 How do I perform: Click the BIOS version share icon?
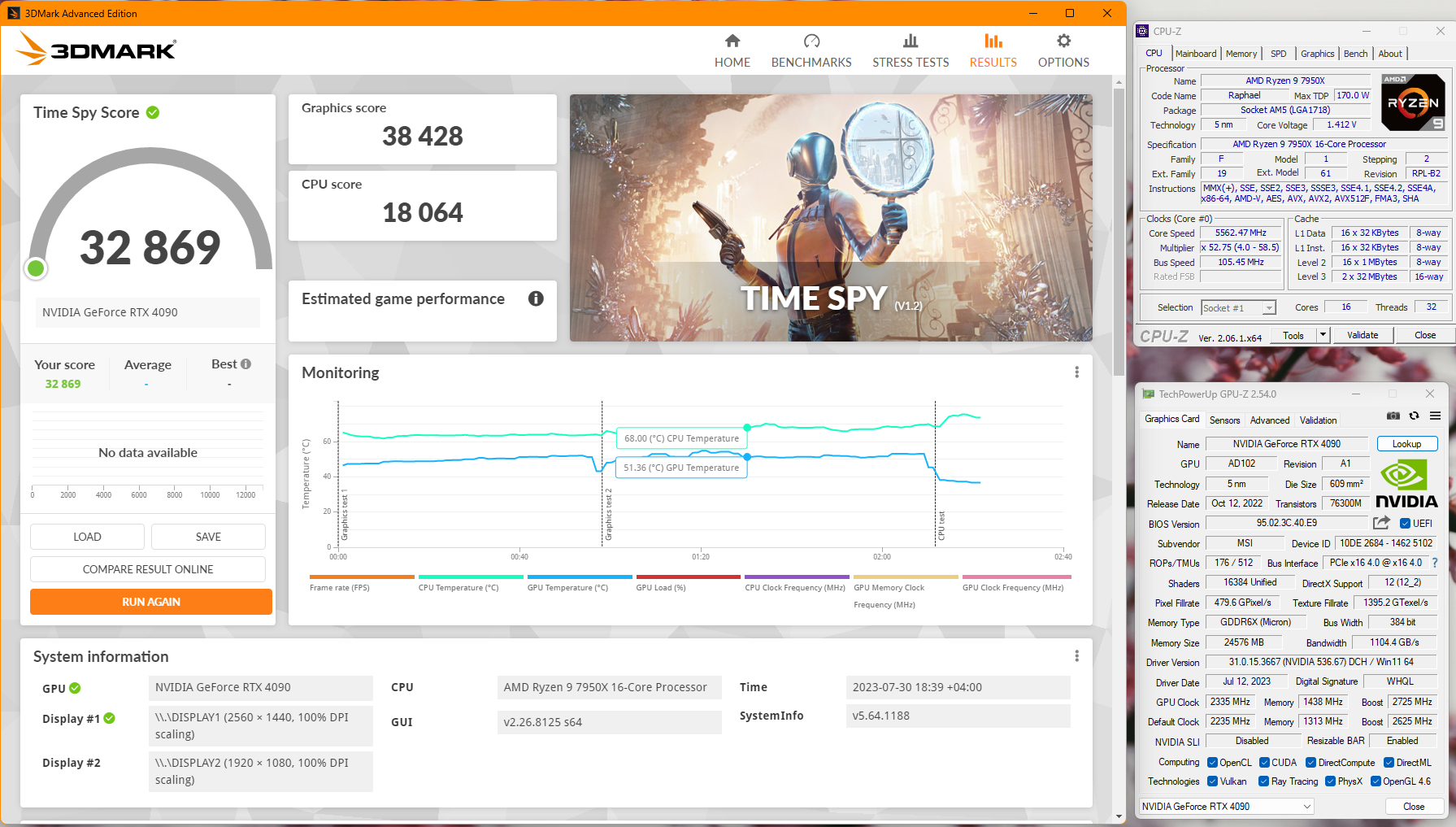(1380, 523)
